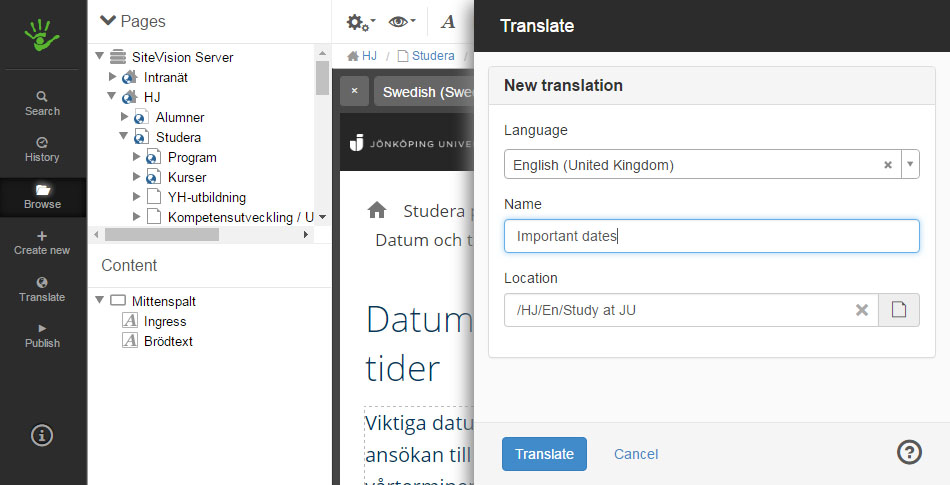Clear the selected English language

coord(887,165)
